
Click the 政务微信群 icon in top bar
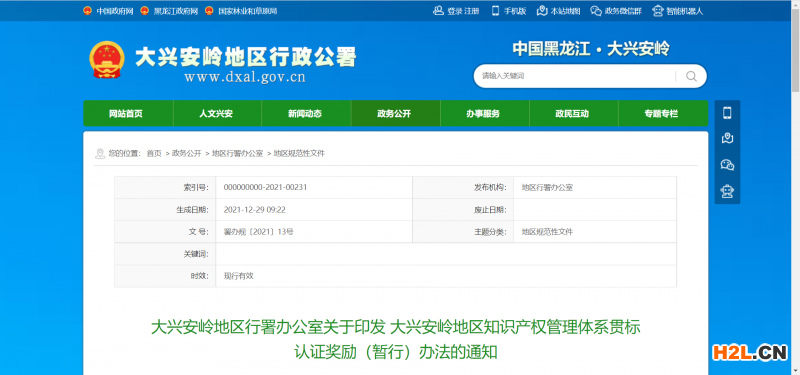click(596, 11)
